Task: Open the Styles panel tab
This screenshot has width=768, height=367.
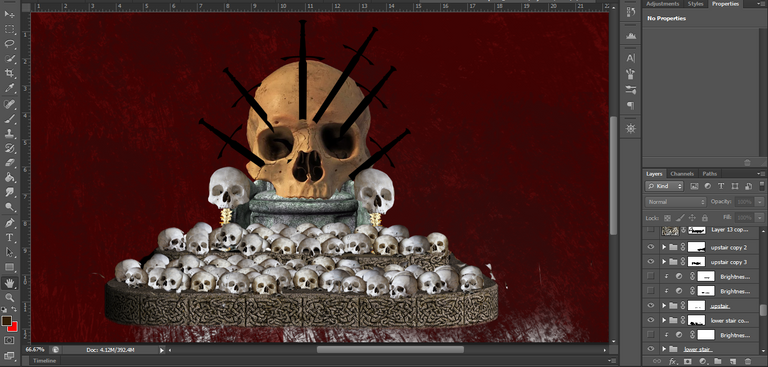Action: pos(696,4)
